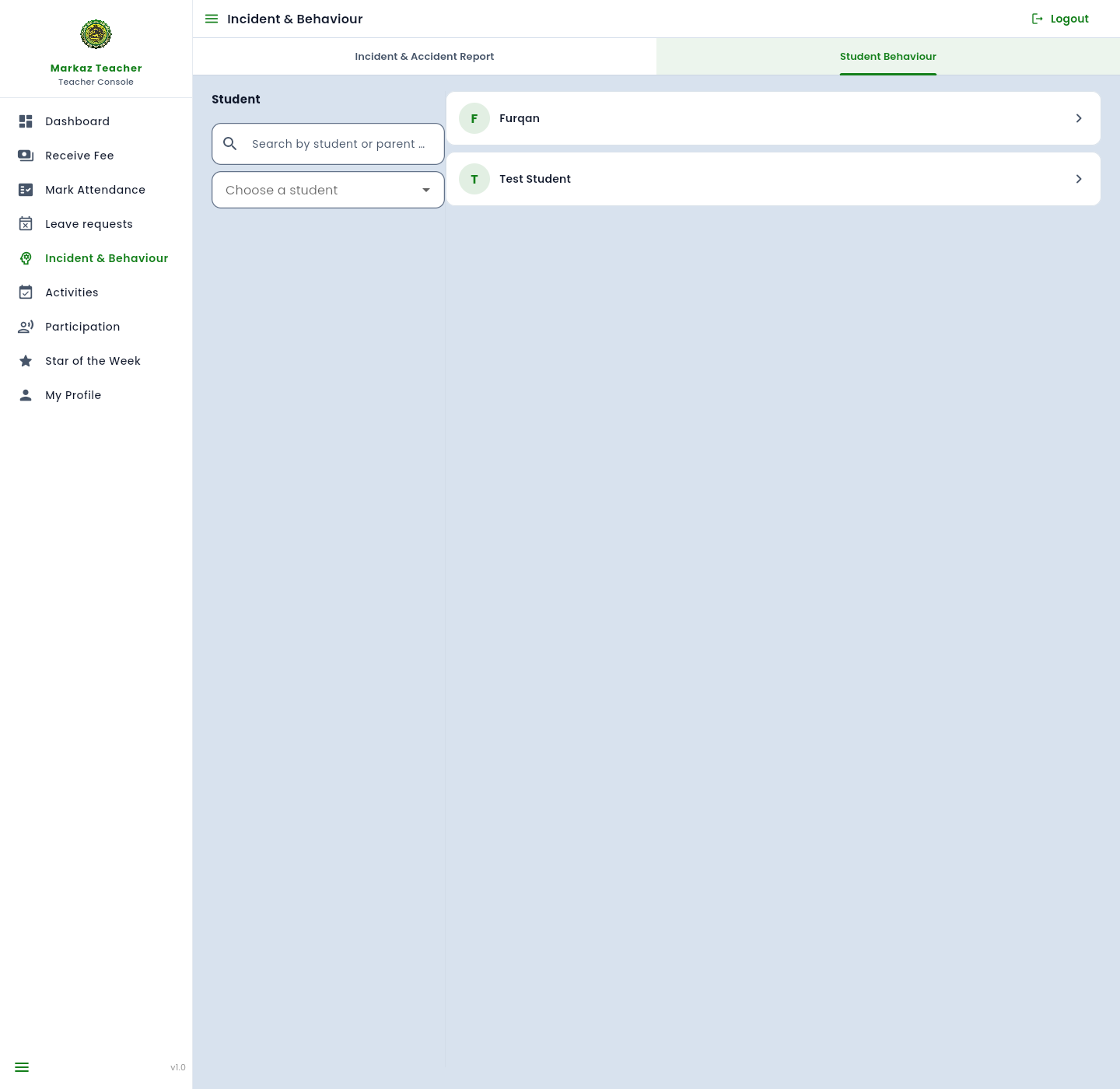The height and width of the screenshot is (1089, 1120).
Task: Select the Furqan student name
Action: [x=520, y=118]
